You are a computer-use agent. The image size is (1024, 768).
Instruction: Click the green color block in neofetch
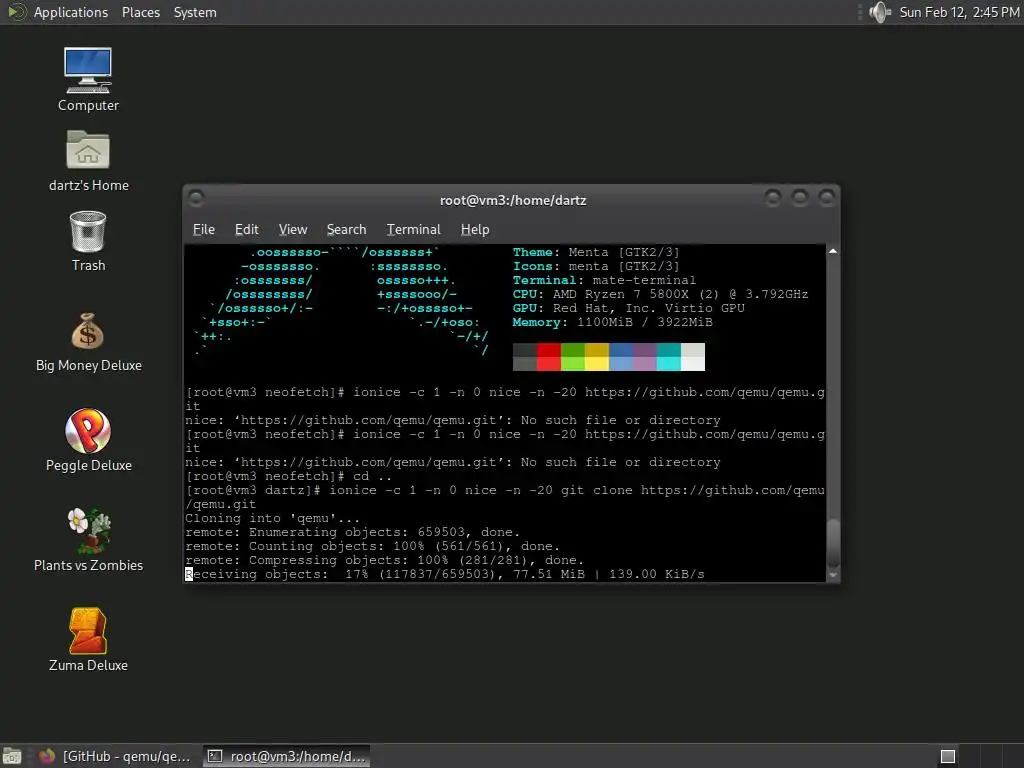point(573,357)
